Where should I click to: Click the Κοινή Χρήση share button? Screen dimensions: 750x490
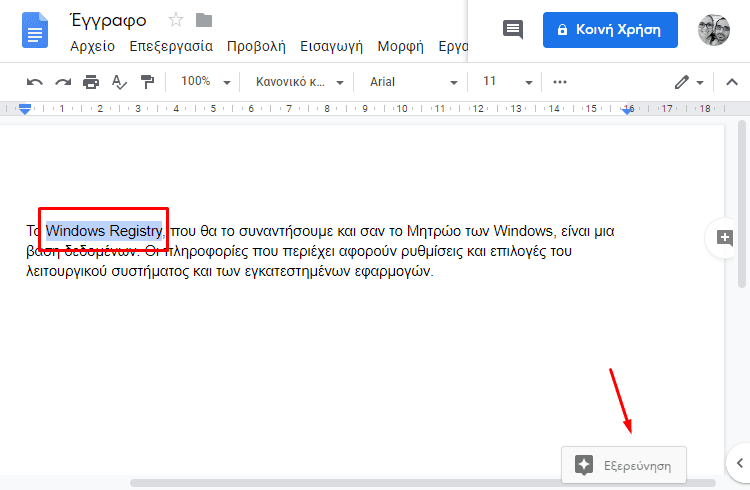click(x=610, y=30)
